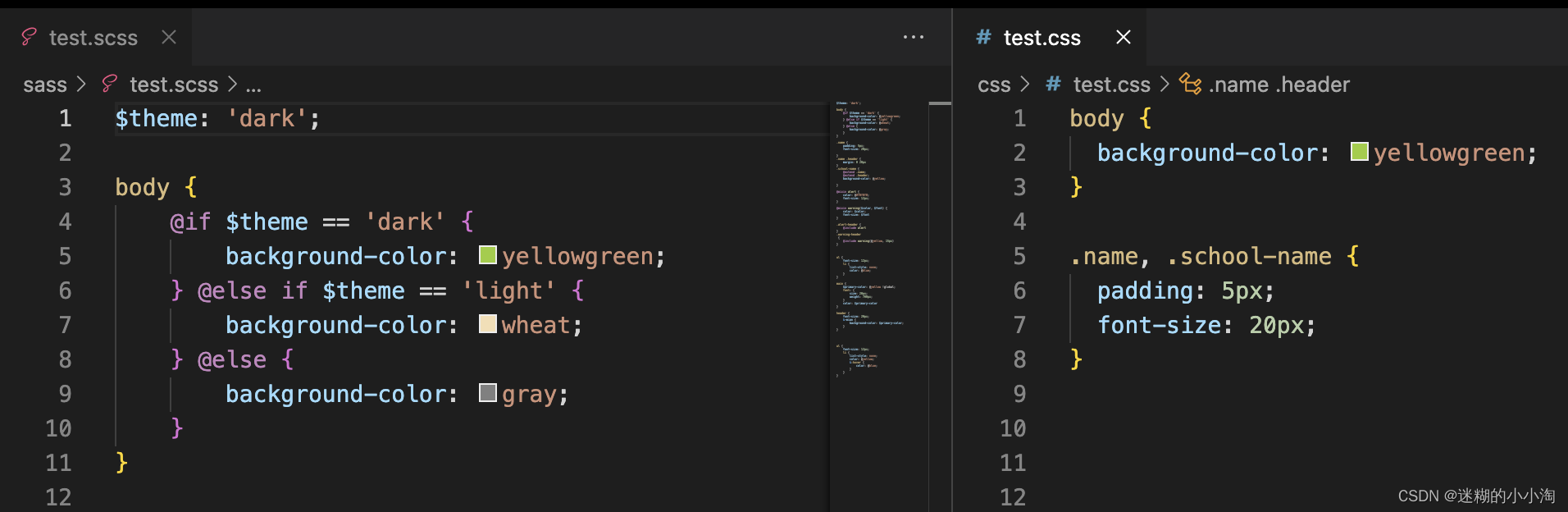The height and width of the screenshot is (512, 1568).
Task: Open the gray color swatch
Action: (488, 393)
